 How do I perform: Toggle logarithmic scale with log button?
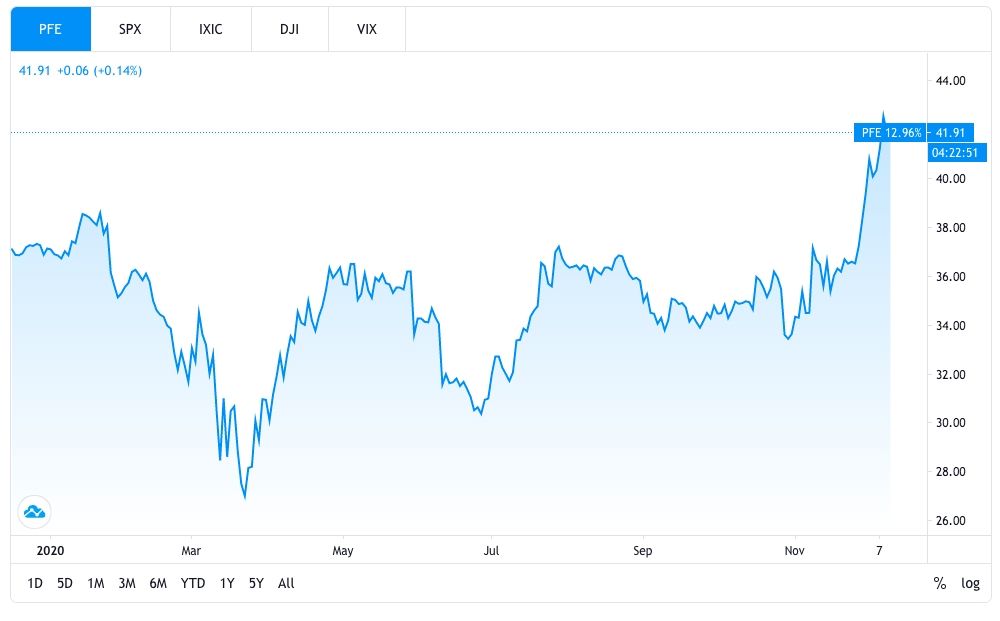click(x=970, y=584)
